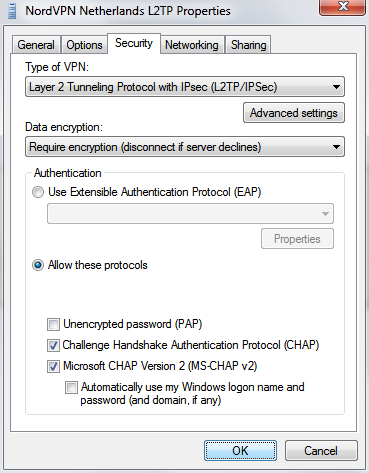Image resolution: width=369 pixels, height=473 pixels.
Task: Go to the Sharing tab
Action: [x=248, y=45]
